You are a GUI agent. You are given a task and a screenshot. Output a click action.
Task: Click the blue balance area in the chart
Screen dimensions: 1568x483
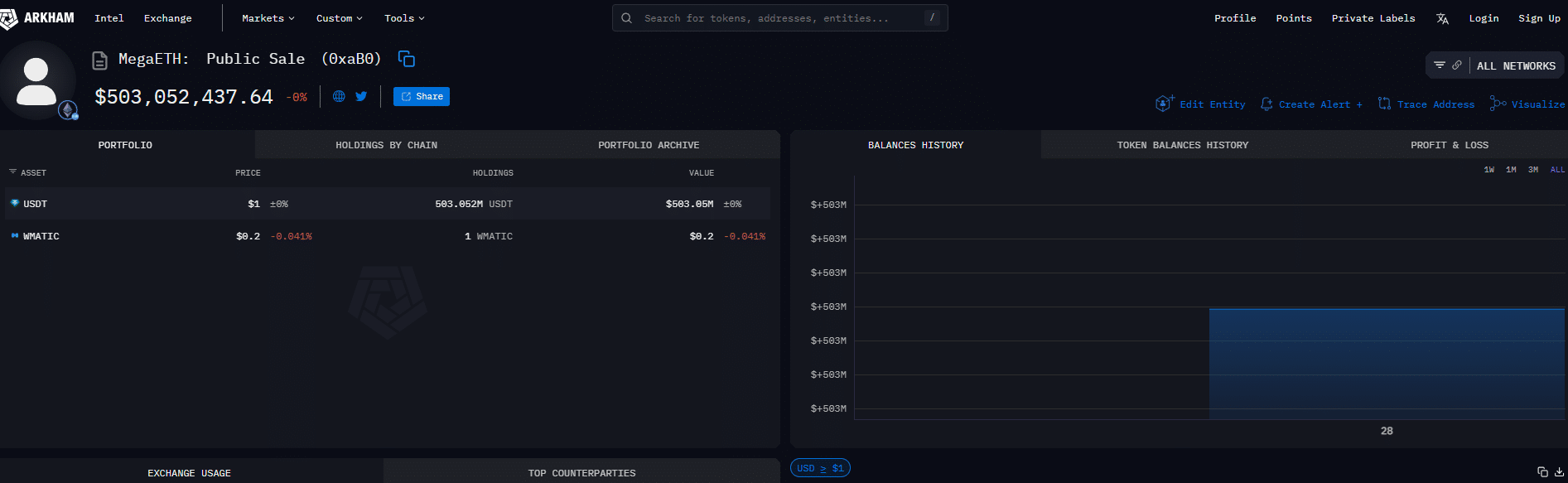(1387, 364)
